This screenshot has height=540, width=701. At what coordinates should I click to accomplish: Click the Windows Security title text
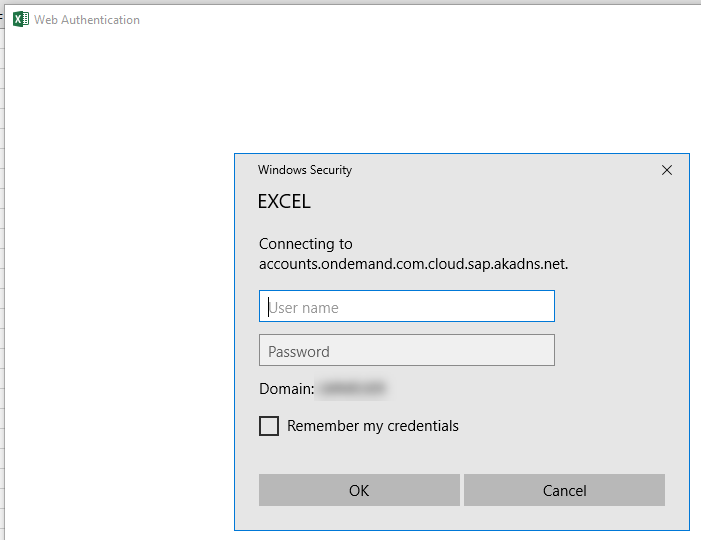pos(305,170)
